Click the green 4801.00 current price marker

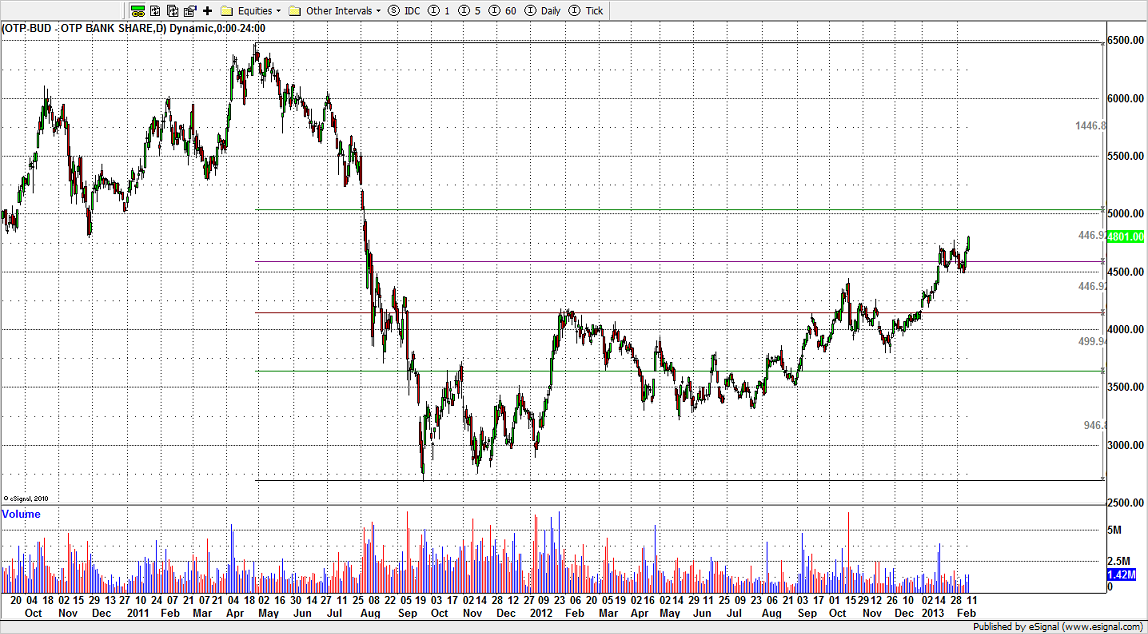pyautogui.click(x=1125, y=237)
